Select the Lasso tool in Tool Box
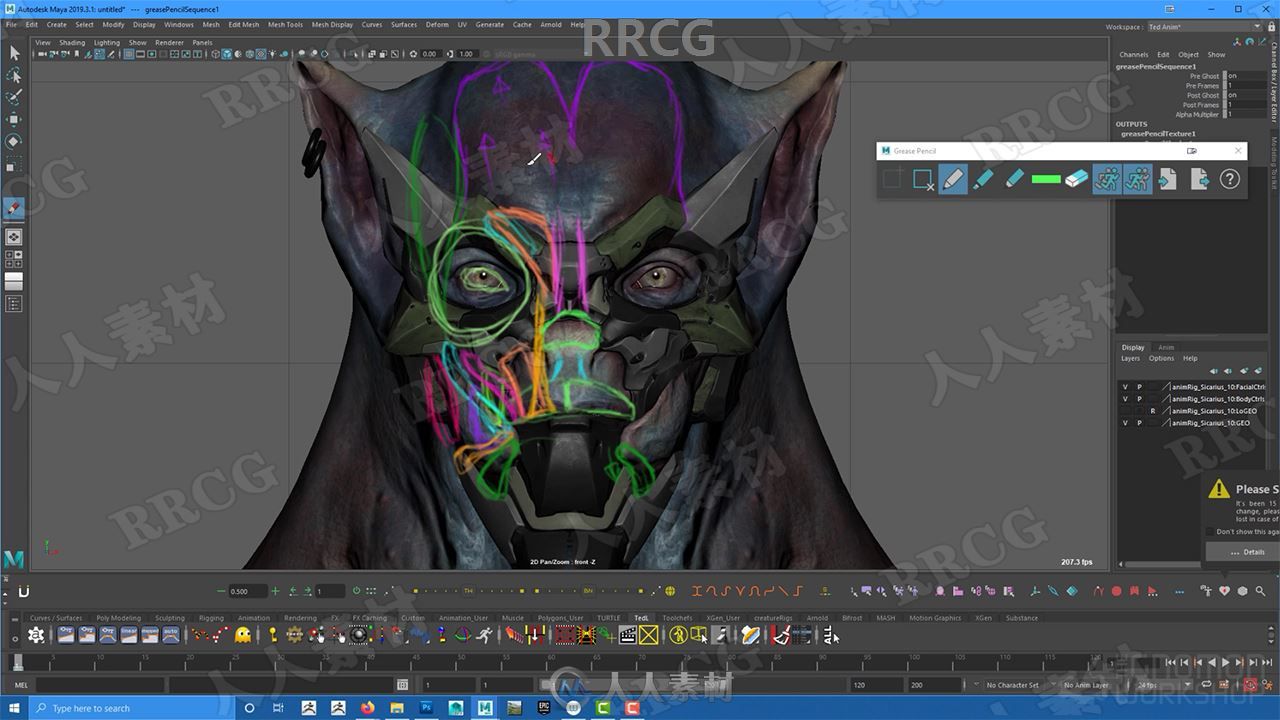This screenshot has height=720, width=1280. click(x=14, y=75)
